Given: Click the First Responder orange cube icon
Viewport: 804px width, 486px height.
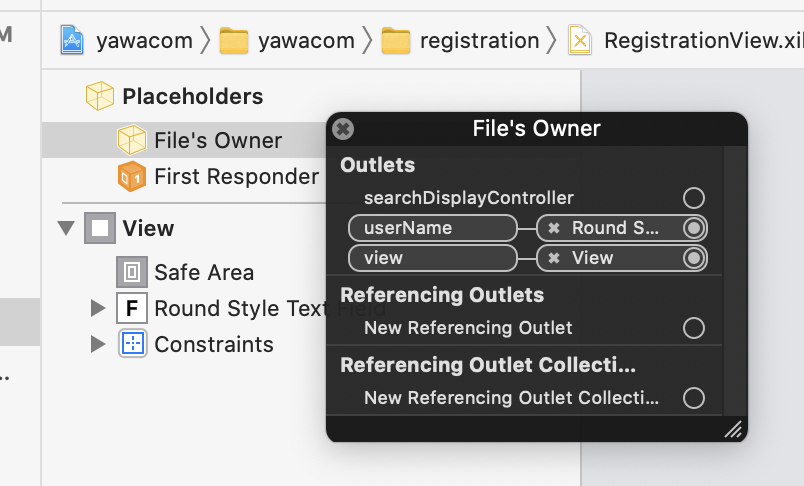Looking at the screenshot, I should 132,177.
